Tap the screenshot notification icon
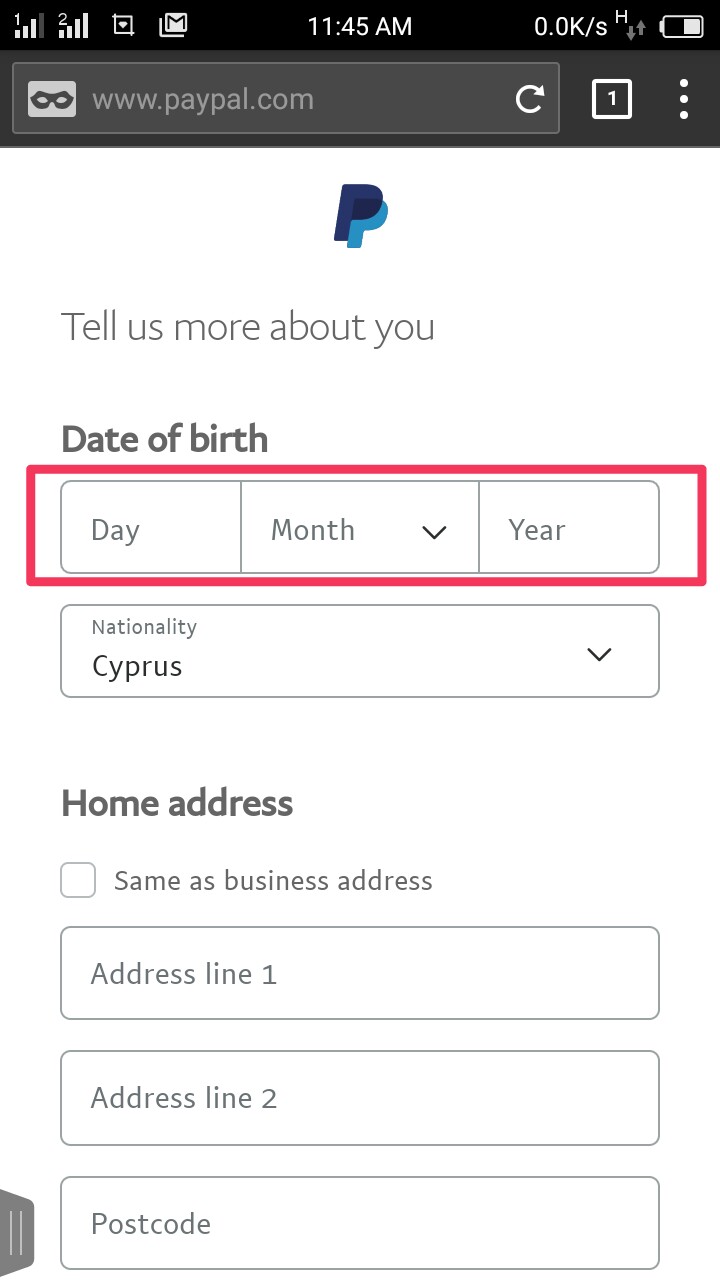 (x=124, y=25)
